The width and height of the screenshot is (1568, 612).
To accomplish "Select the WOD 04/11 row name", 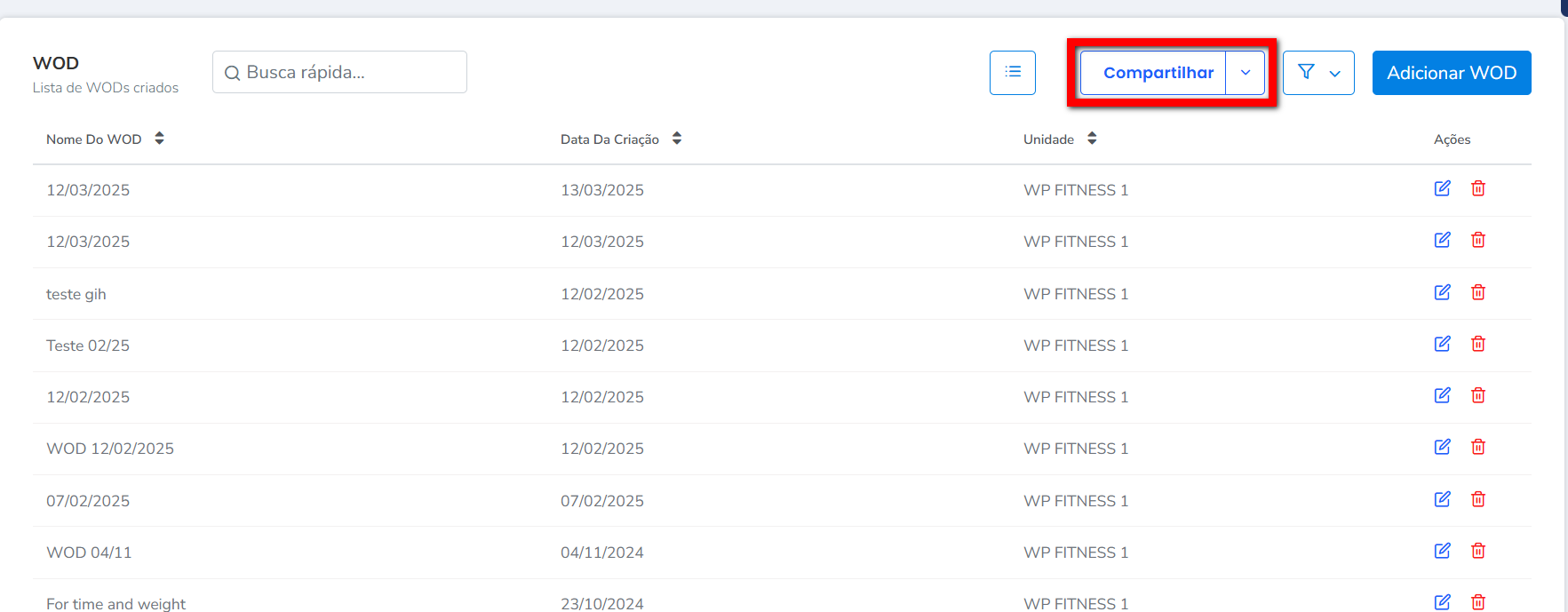I will pyautogui.click(x=89, y=552).
